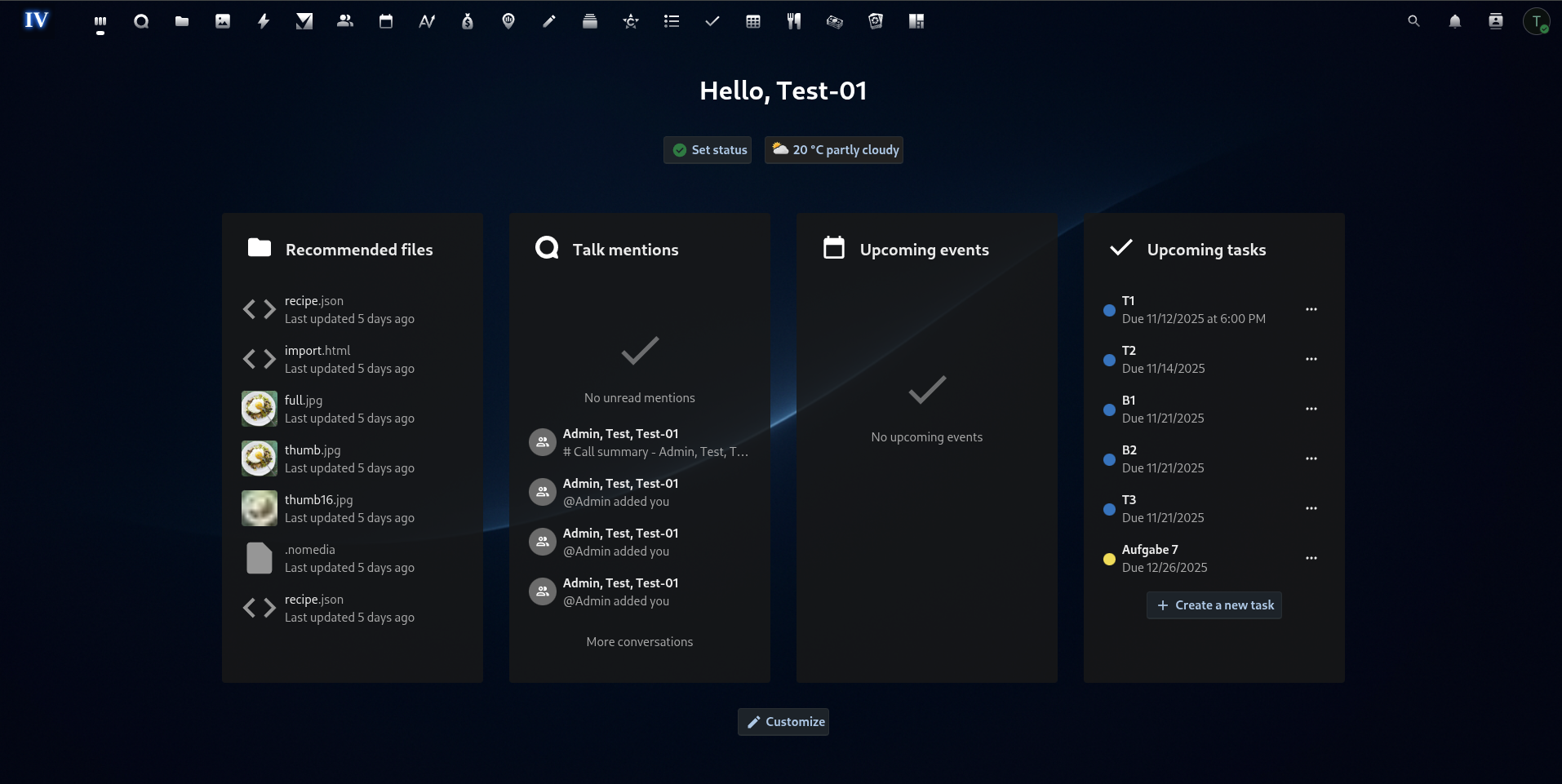This screenshot has width=1562, height=784.
Task: Open the Maps app with the pin icon
Action: pyautogui.click(x=508, y=21)
